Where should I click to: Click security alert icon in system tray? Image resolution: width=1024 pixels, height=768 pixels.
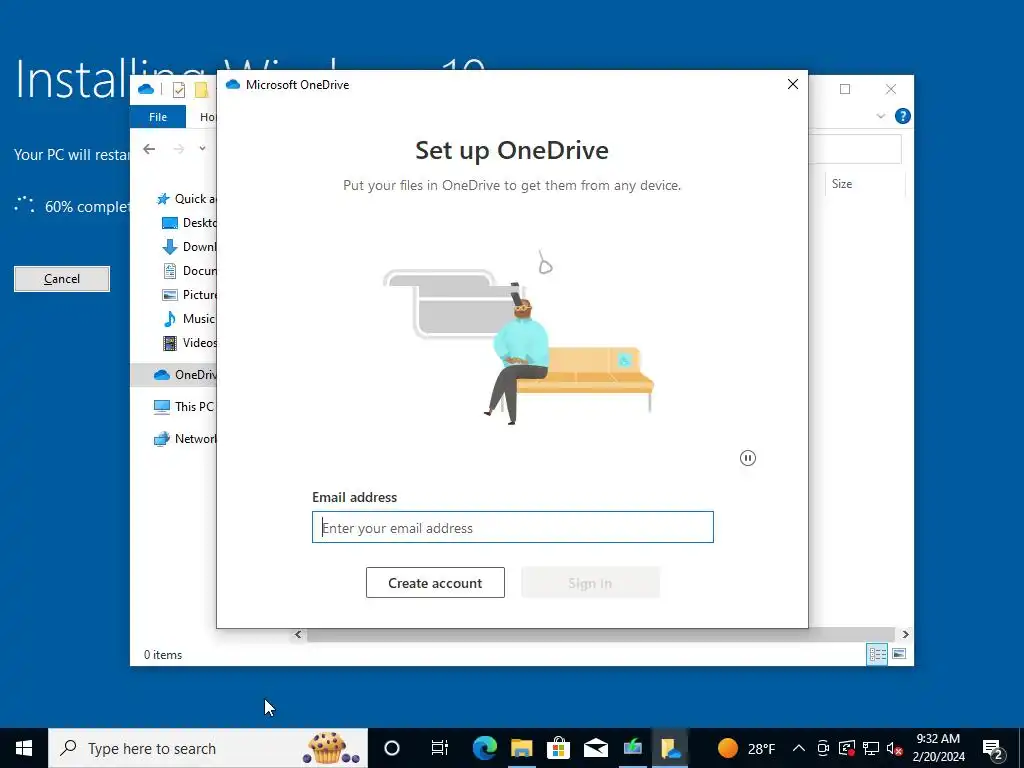(846, 748)
